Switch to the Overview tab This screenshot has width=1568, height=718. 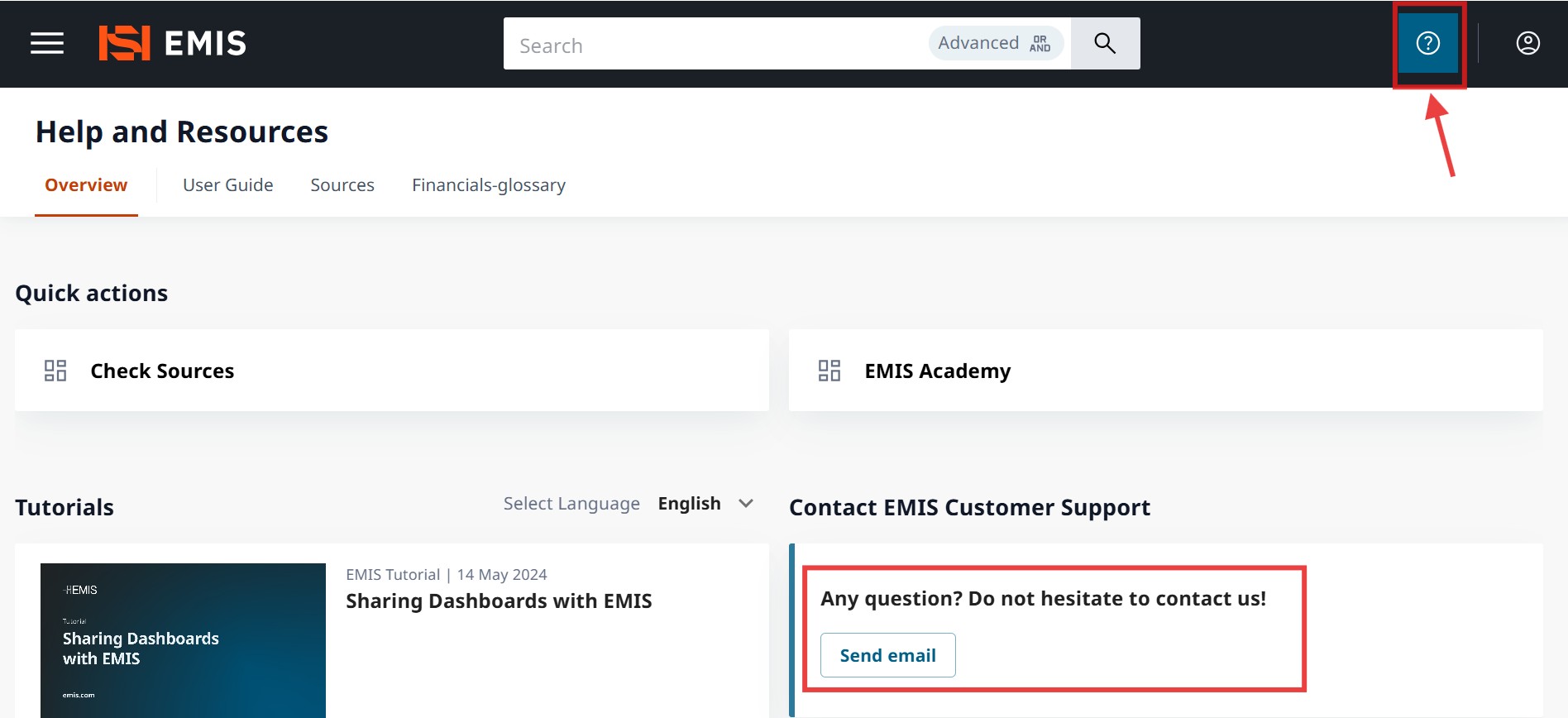click(x=86, y=185)
